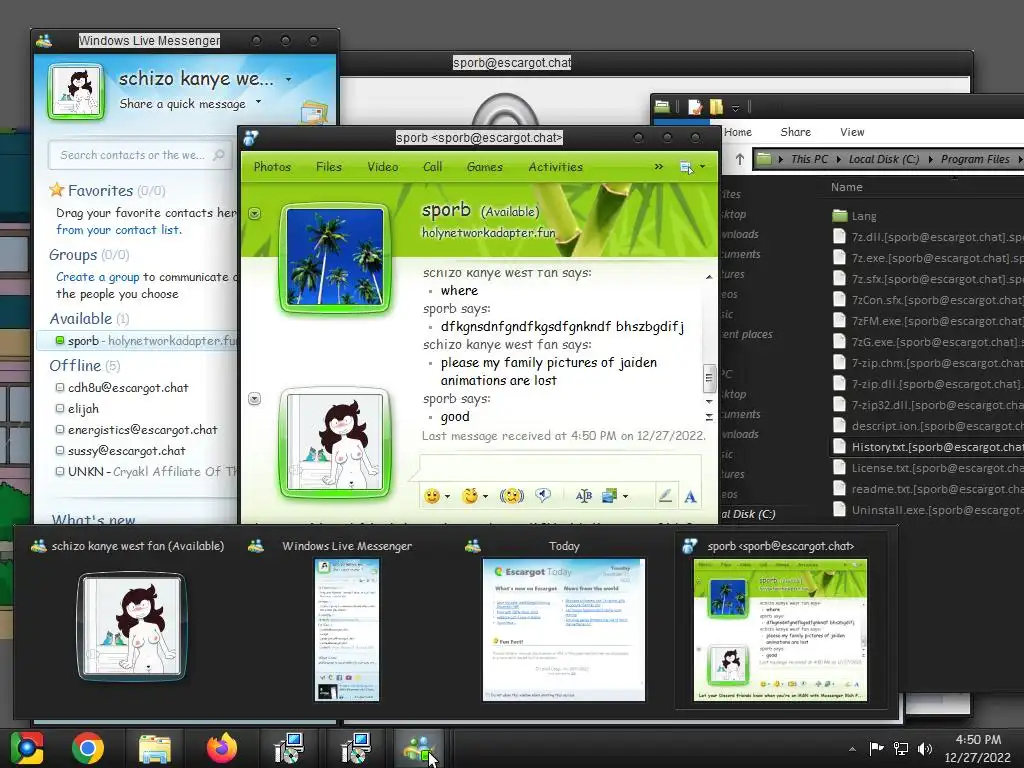Click the search magnifier icon in Messenger
The height and width of the screenshot is (768, 1024).
point(219,155)
